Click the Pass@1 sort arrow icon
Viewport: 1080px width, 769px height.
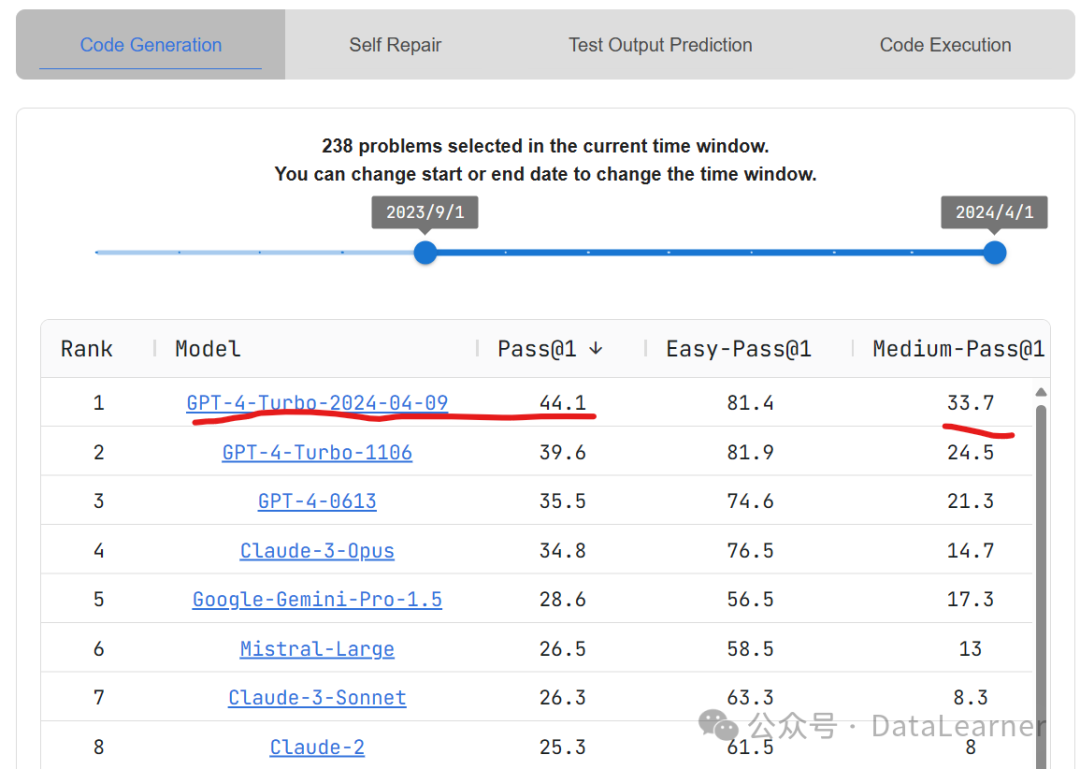point(596,349)
